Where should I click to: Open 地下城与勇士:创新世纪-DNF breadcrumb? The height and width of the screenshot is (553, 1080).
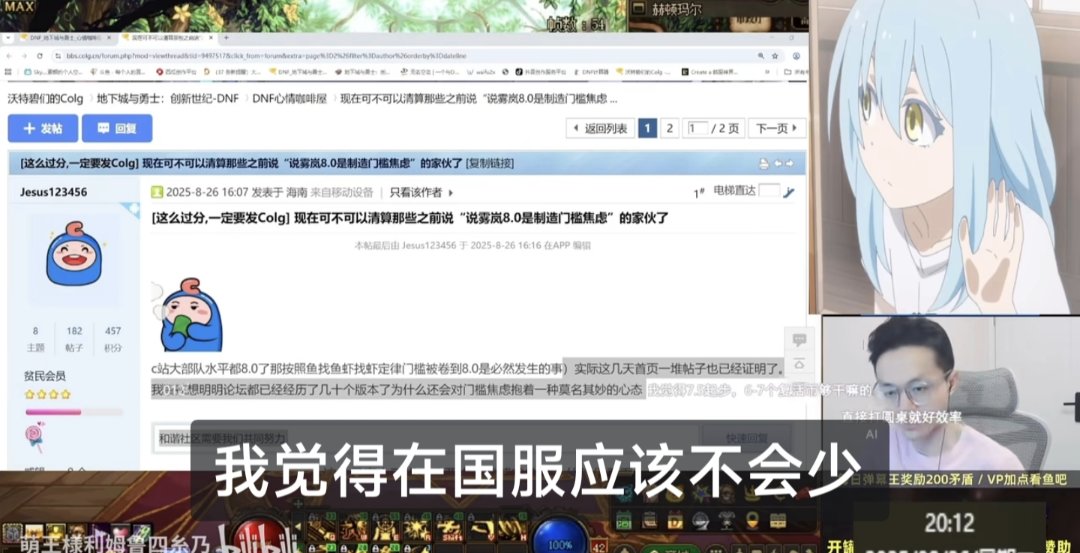coord(168,98)
